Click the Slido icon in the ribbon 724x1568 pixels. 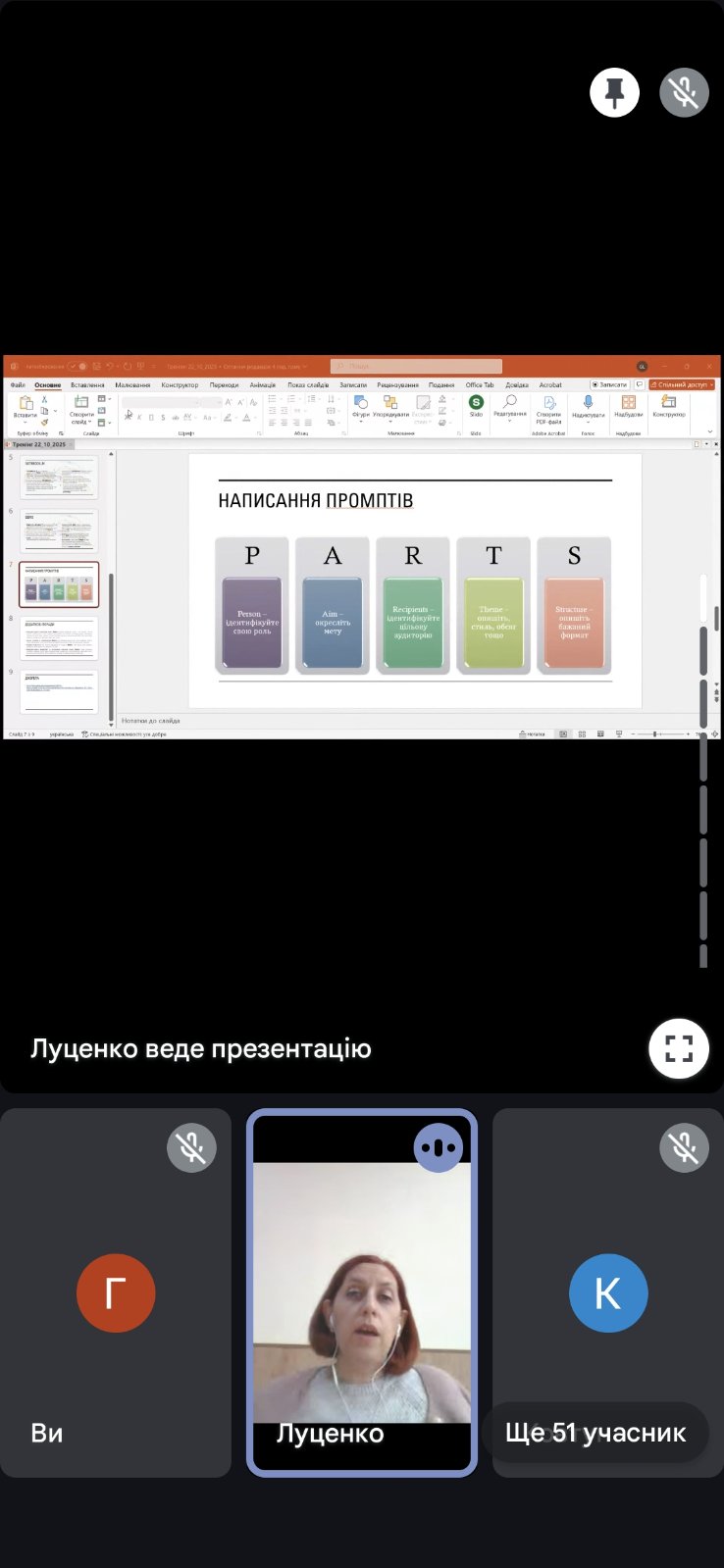point(476,403)
